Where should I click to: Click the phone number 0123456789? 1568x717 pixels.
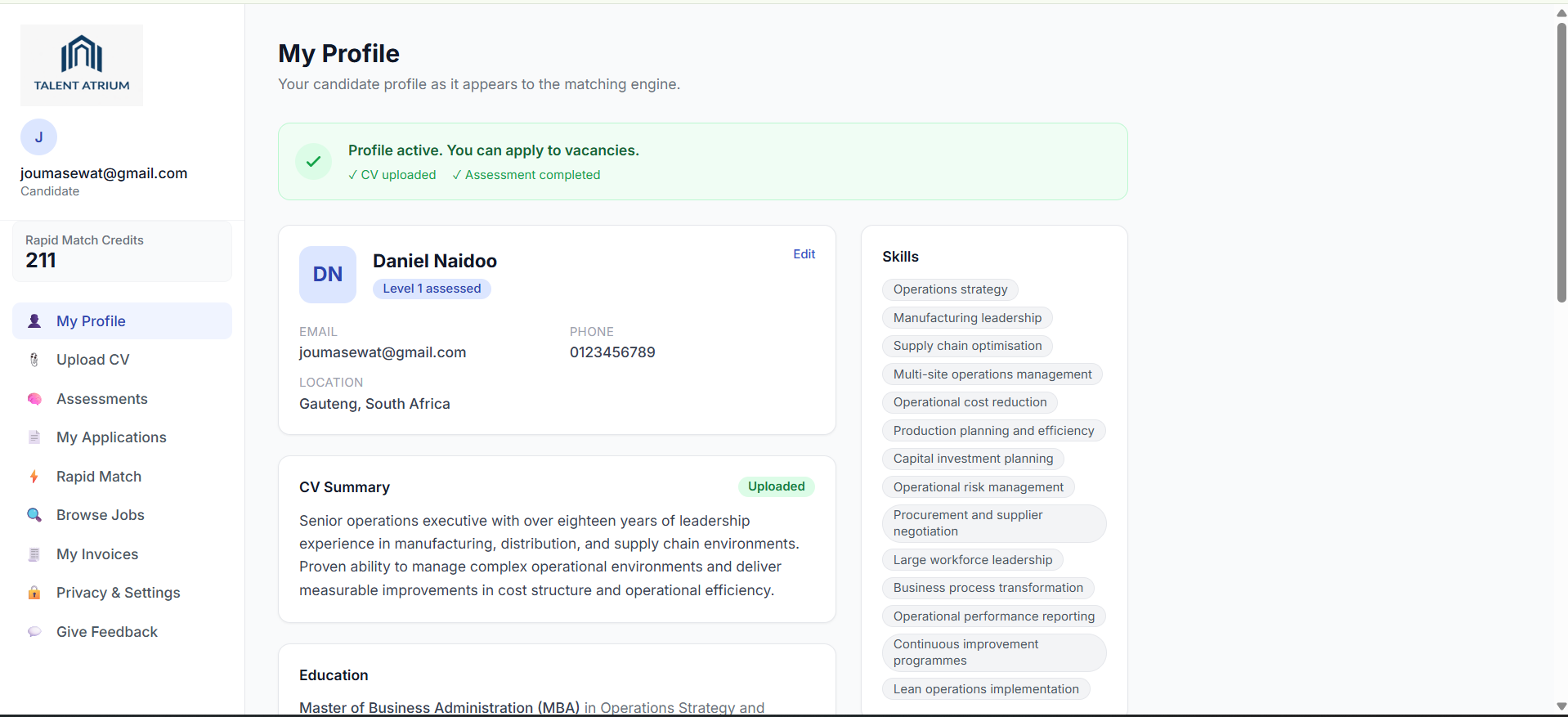click(612, 352)
